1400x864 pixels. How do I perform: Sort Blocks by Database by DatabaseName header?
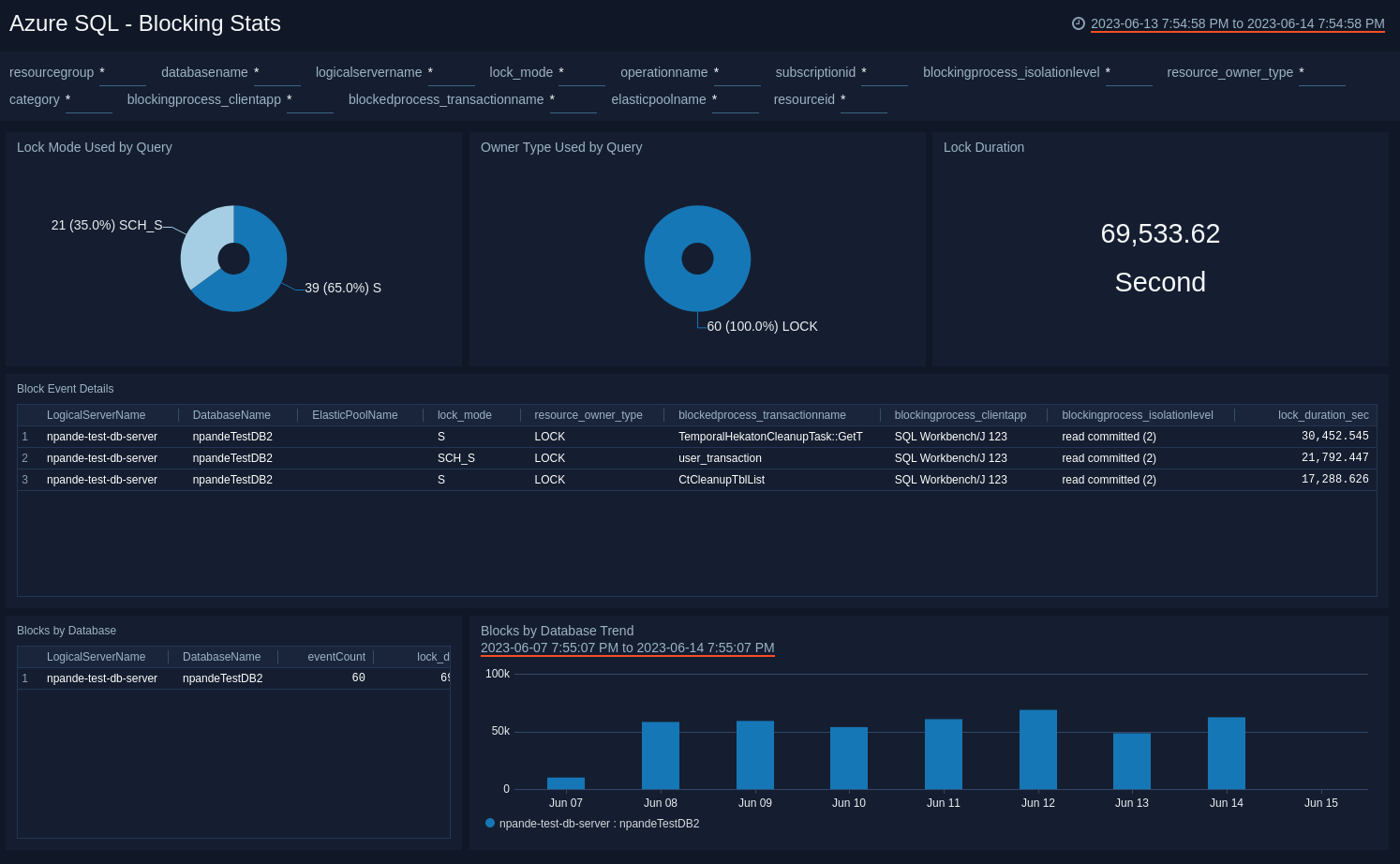(x=221, y=657)
